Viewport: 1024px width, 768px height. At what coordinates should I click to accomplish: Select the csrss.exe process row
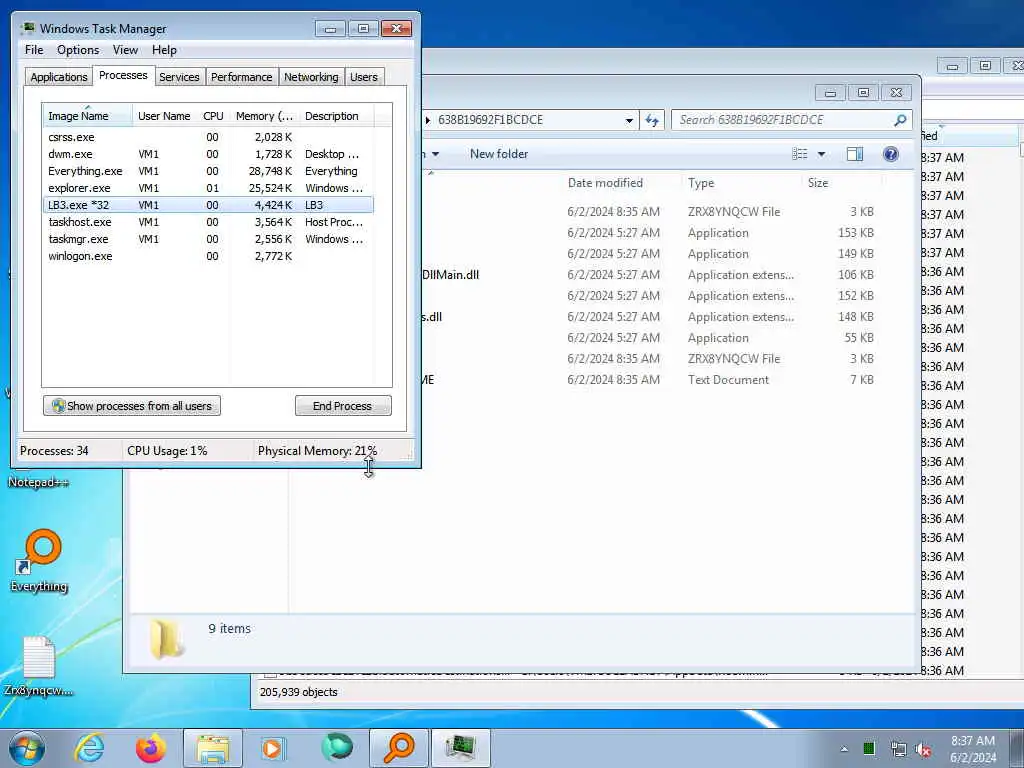tap(208, 137)
